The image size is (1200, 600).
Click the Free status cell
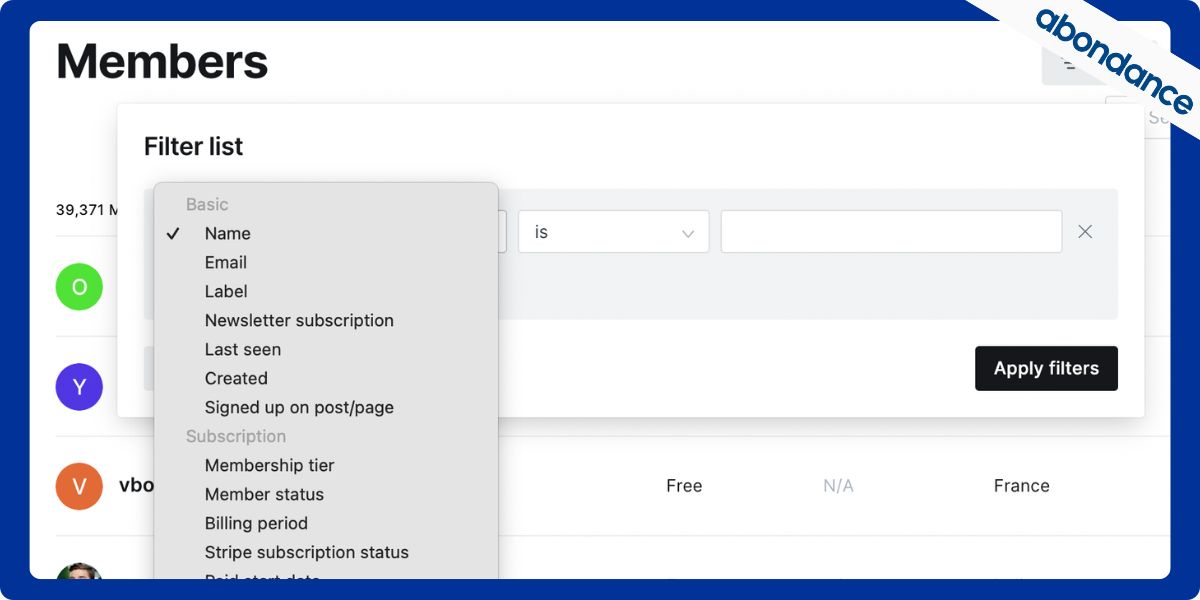[x=684, y=486]
